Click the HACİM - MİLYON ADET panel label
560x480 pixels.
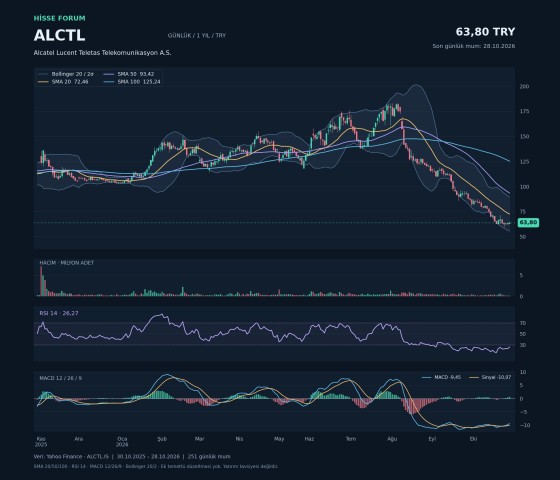(x=66, y=263)
